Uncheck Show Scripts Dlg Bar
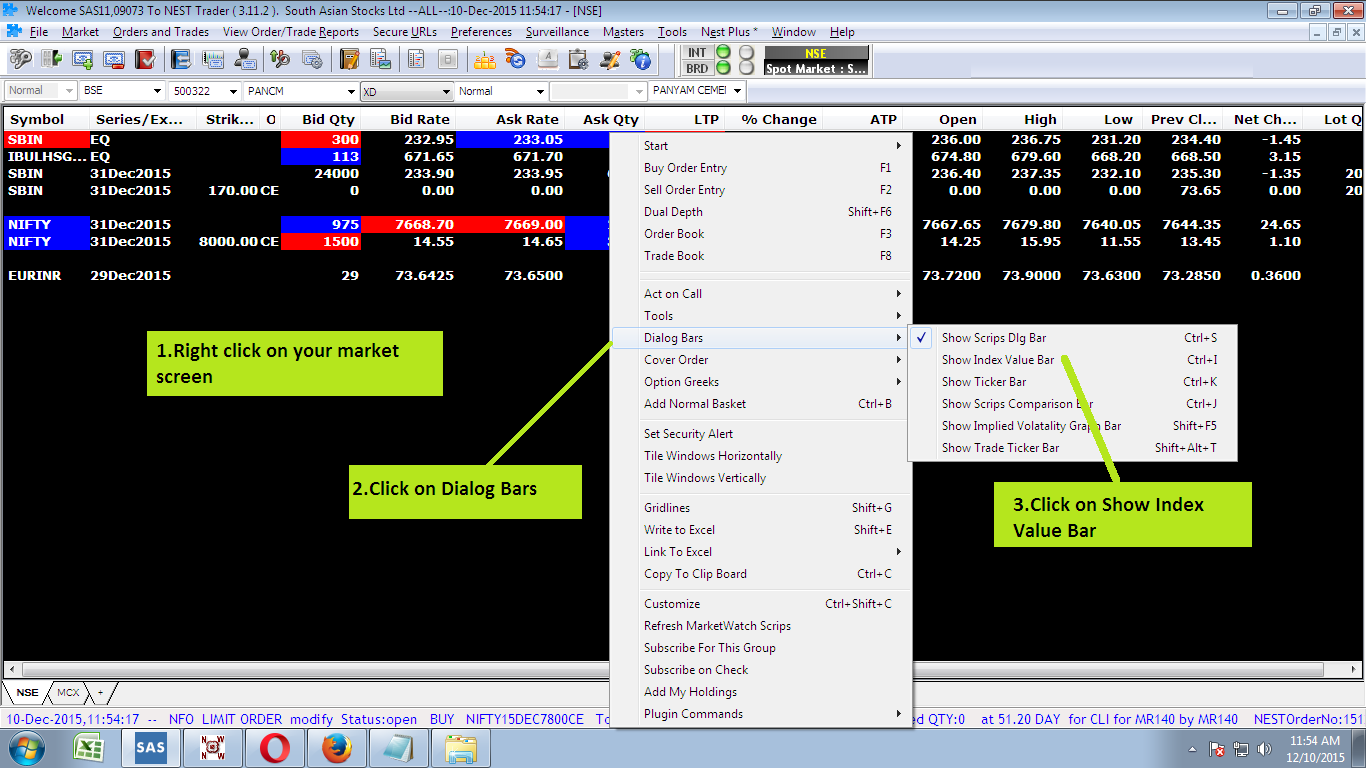1366x768 pixels. click(1073, 338)
